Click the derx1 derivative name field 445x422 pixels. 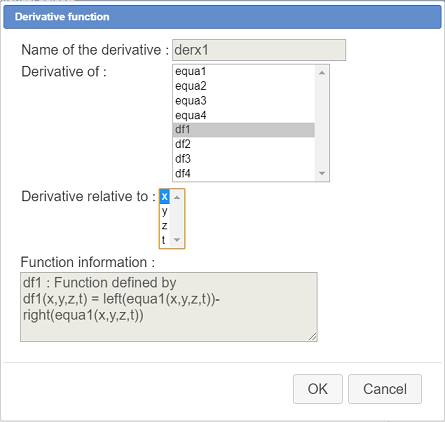tap(259, 50)
